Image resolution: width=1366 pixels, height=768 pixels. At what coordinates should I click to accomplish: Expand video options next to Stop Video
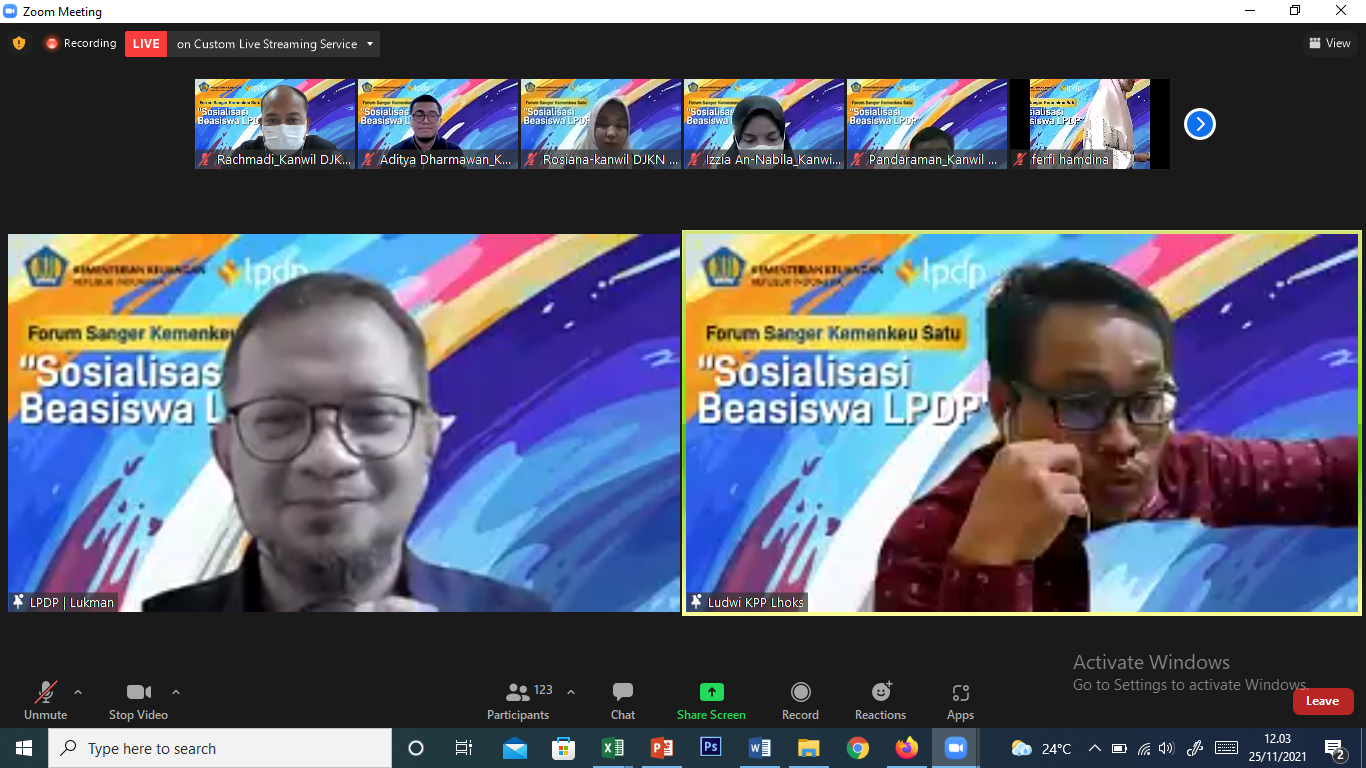pyautogui.click(x=176, y=692)
